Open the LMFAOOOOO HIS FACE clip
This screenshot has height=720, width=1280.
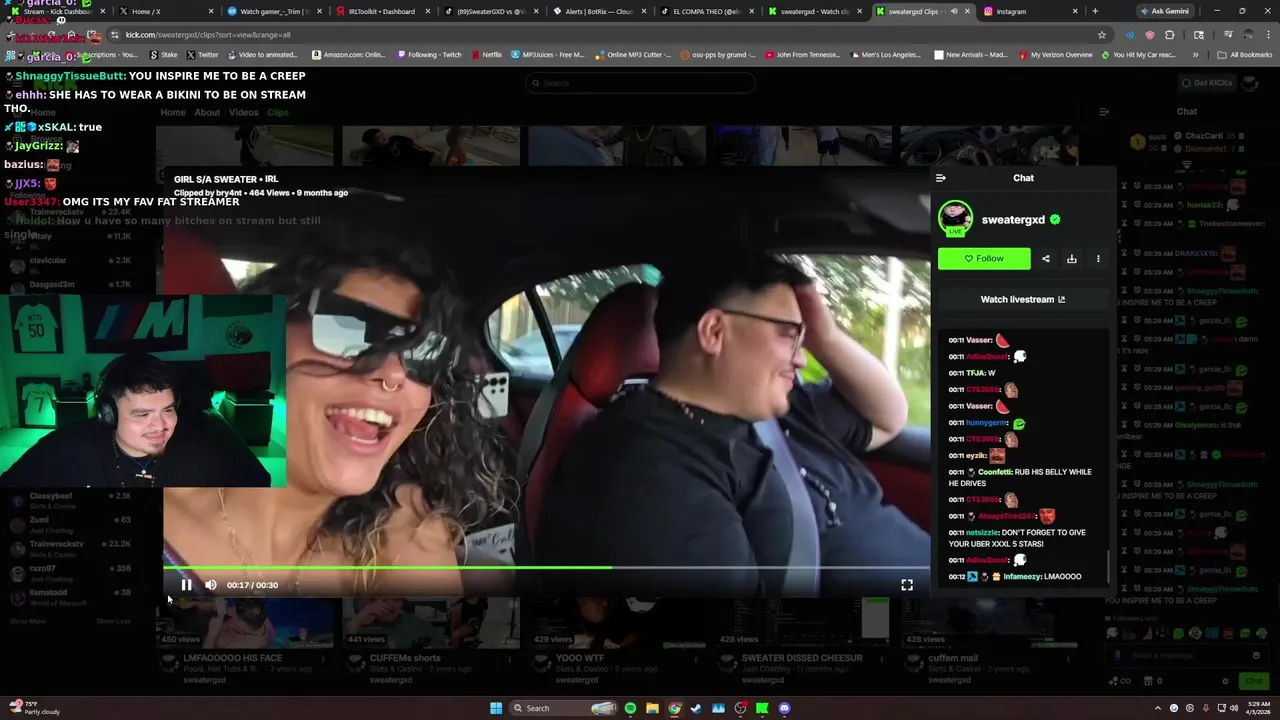pos(232,658)
